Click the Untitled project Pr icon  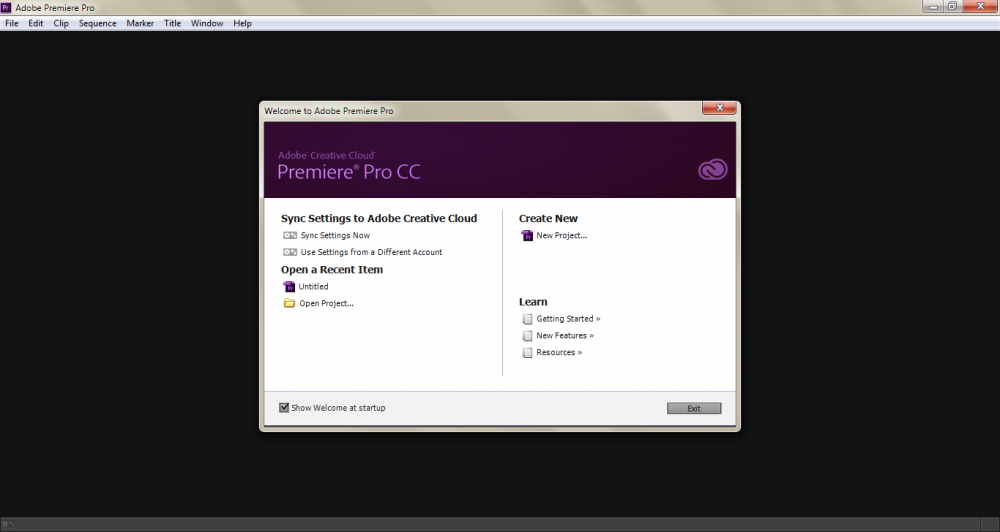290,286
